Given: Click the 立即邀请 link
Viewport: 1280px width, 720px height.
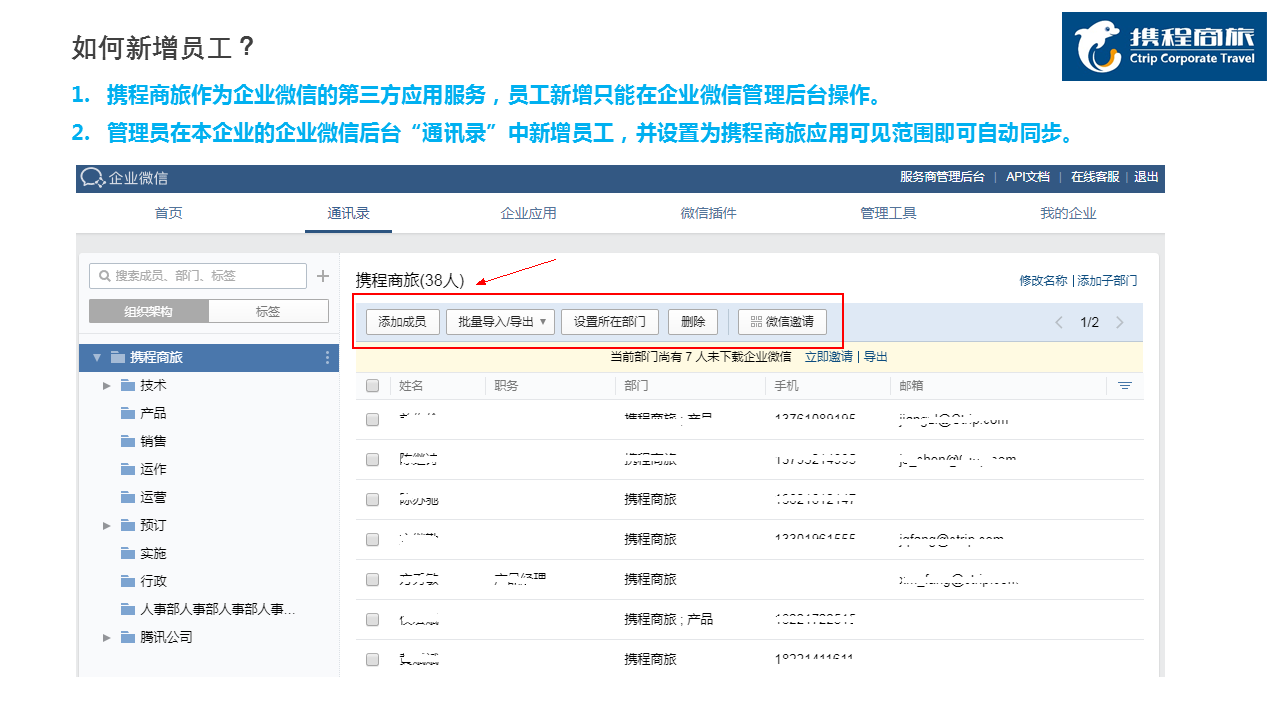Looking at the screenshot, I should 829,356.
